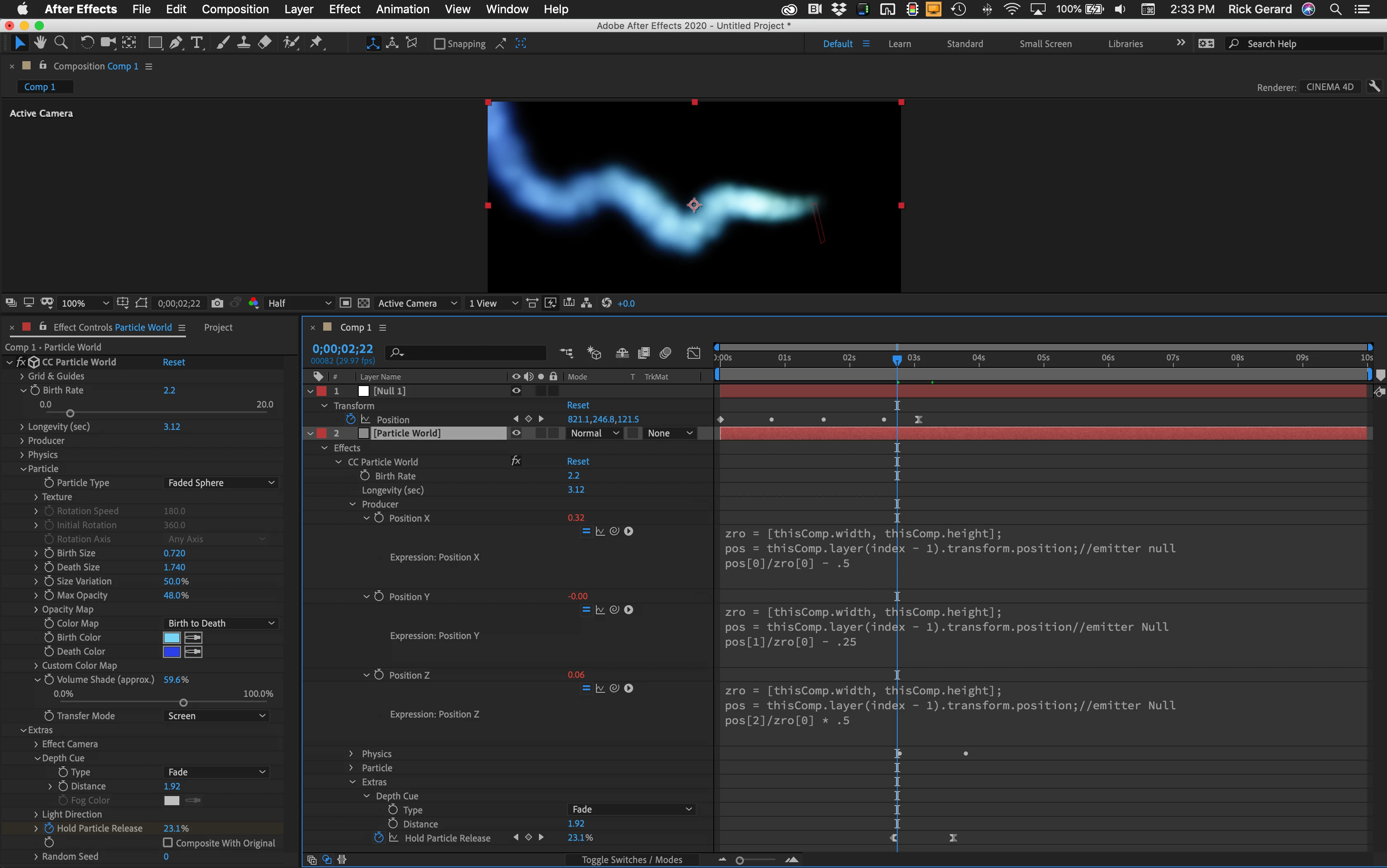Open the Birth Color swatch
This screenshot has width=1387, height=868.
(x=172, y=637)
